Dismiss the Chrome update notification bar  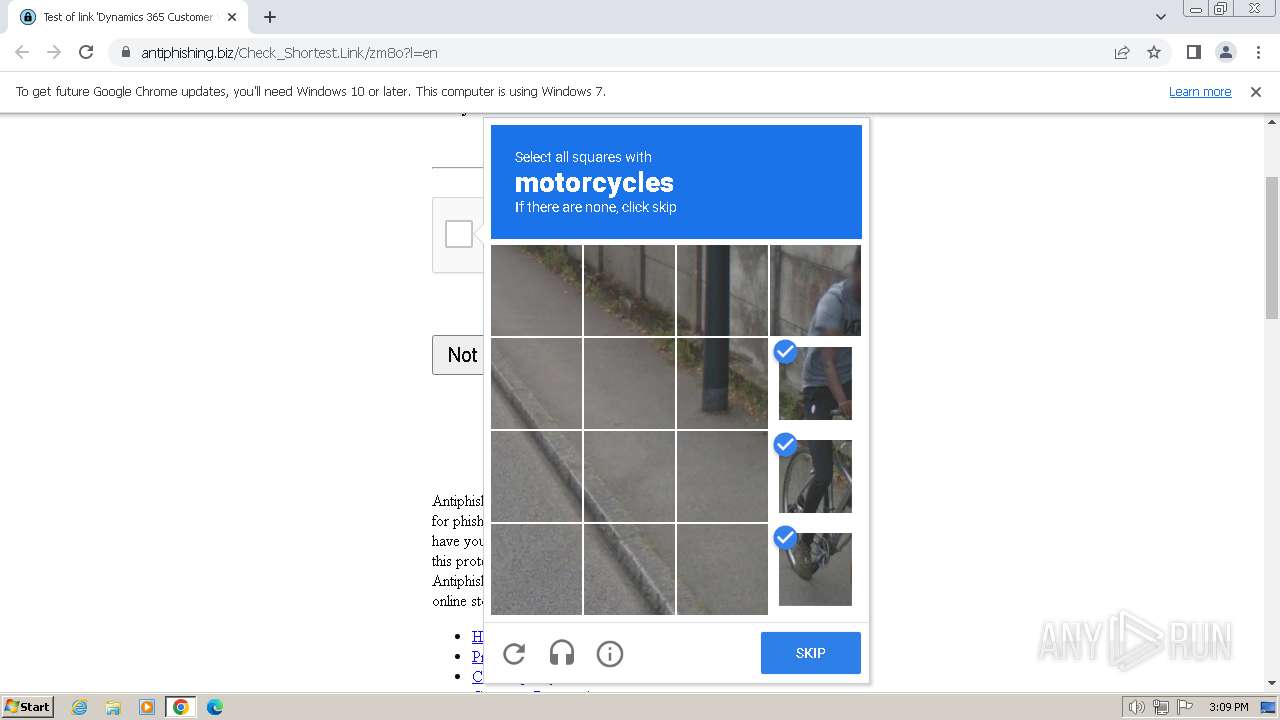point(1256,92)
